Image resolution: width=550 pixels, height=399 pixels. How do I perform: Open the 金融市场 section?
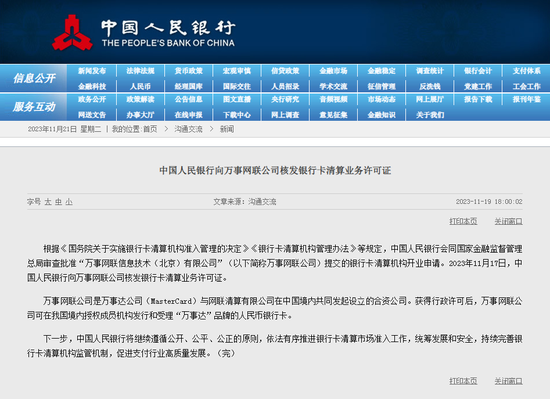coord(333,71)
